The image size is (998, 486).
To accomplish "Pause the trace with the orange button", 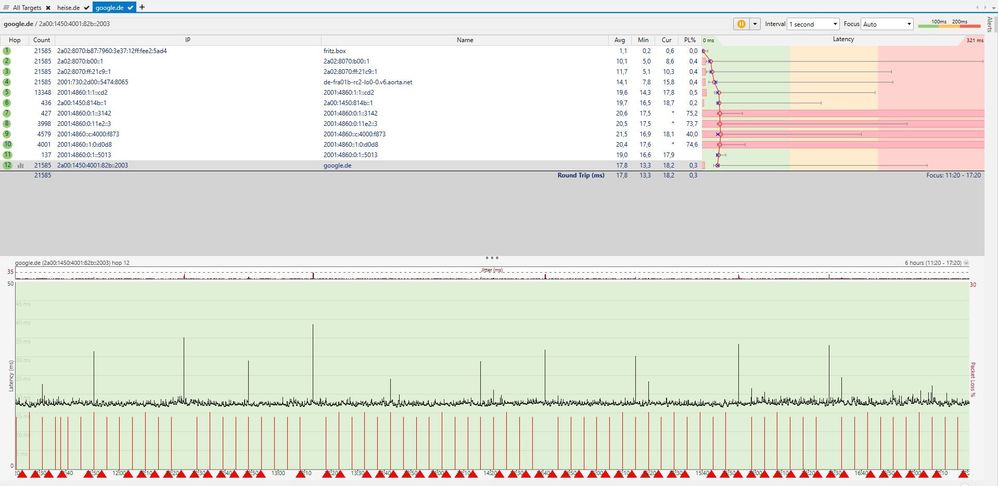I will point(741,23).
